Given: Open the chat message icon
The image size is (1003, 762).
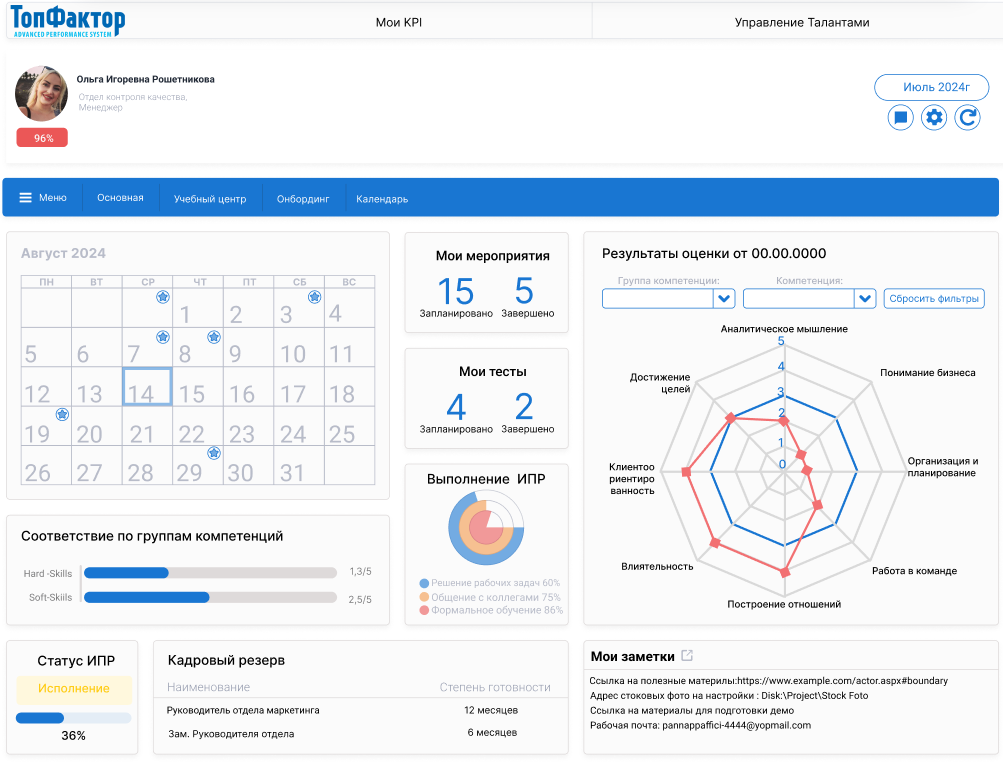Looking at the screenshot, I should tap(900, 118).
